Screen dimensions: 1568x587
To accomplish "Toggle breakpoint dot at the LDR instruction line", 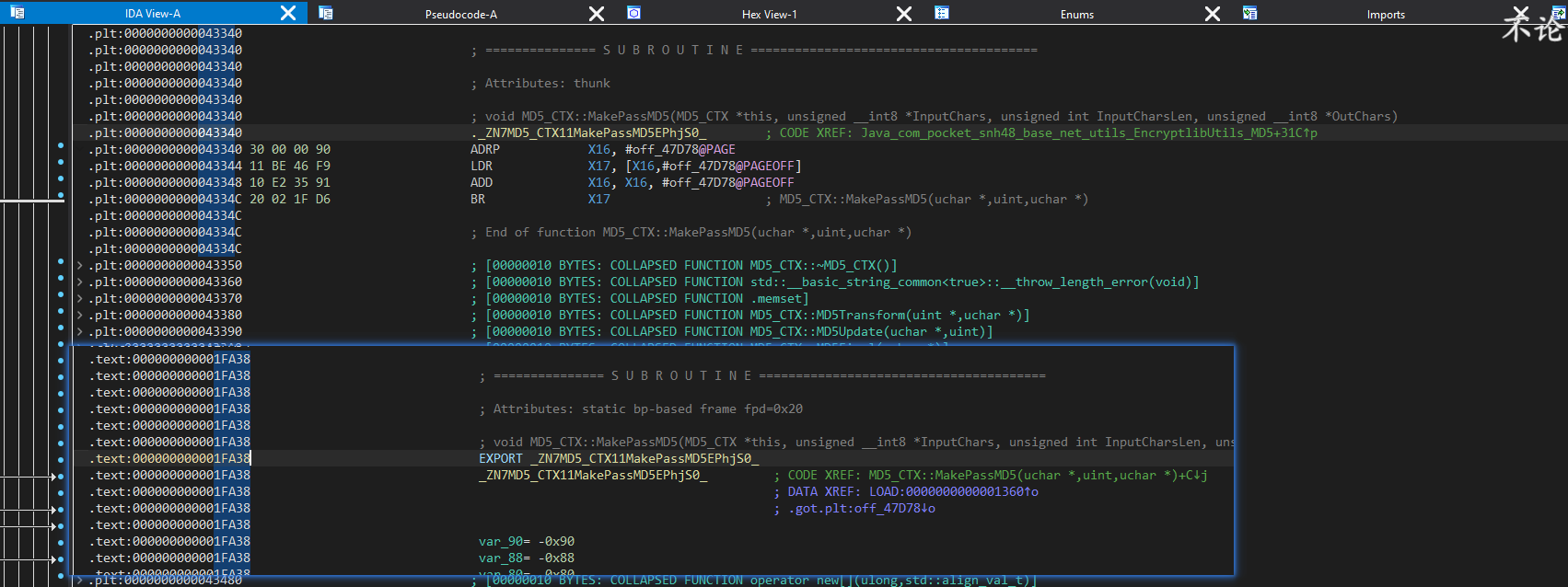I will pos(61,163).
